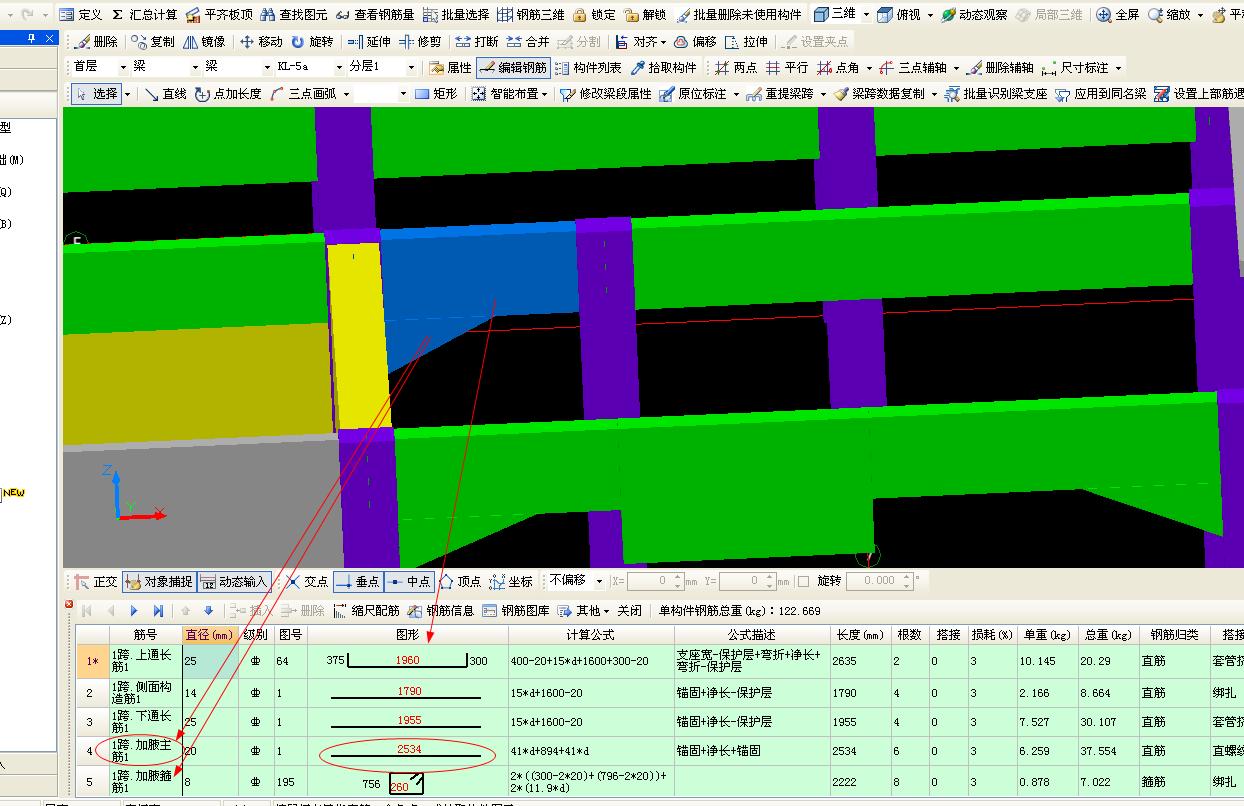Click the 镜像 mirror tool
This screenshot has height=806, width=1244.
(x=203, y=42)
